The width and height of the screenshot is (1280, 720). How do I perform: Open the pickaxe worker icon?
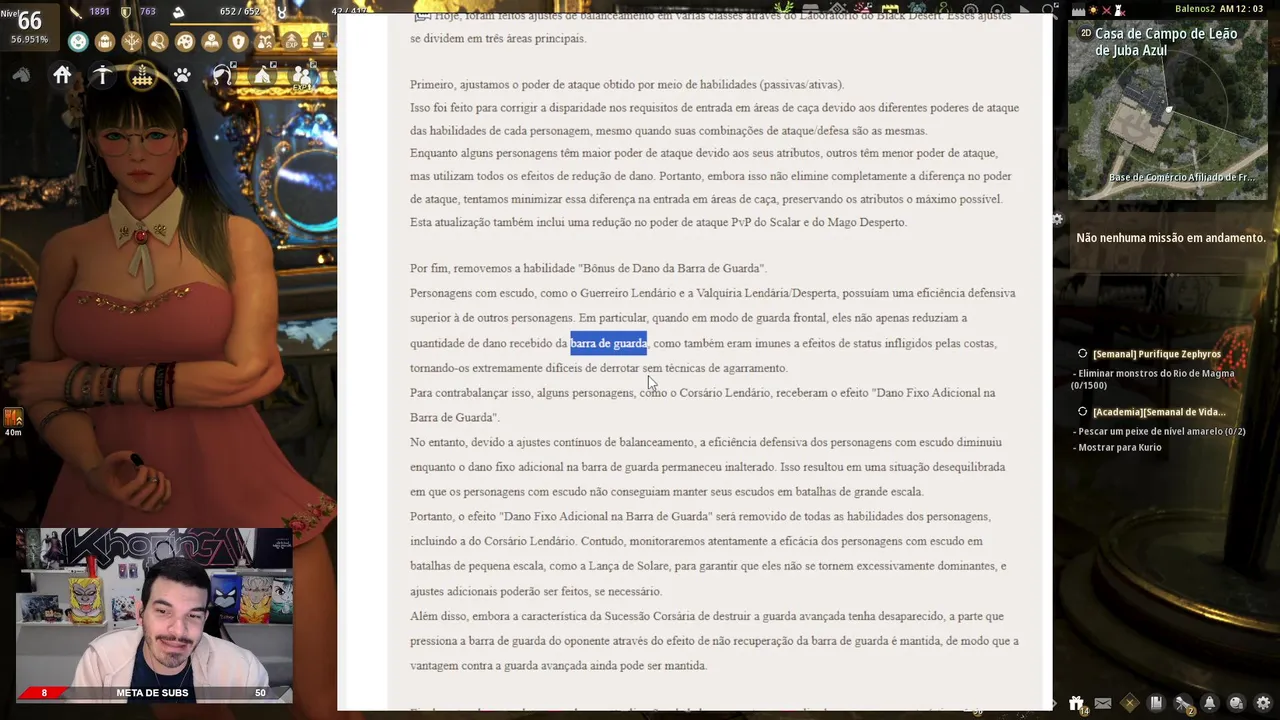pyautogui.click(x=102, y=75)
